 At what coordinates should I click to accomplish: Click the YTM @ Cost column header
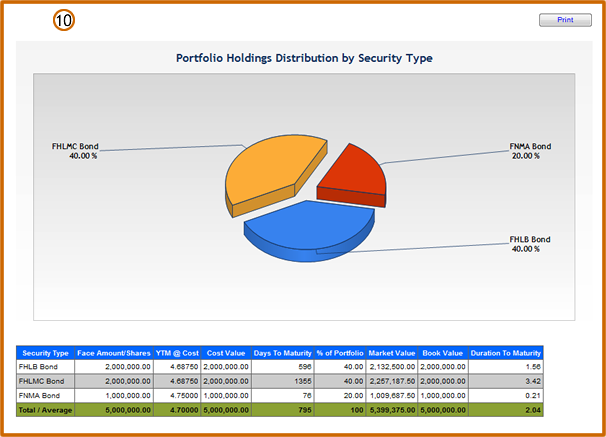(x=177, y=353)
